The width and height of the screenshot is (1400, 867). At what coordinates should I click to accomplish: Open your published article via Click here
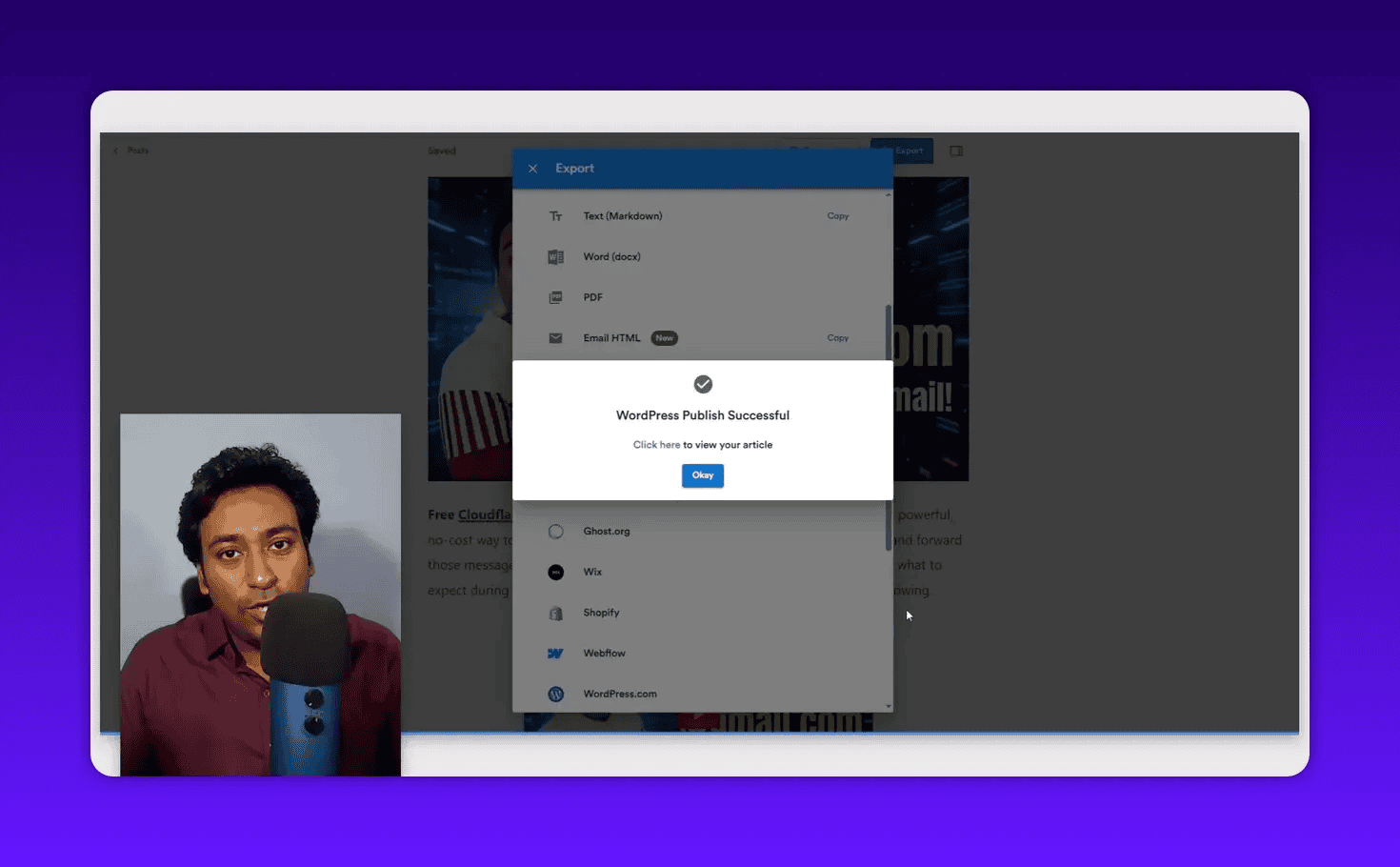coord(656,444)
